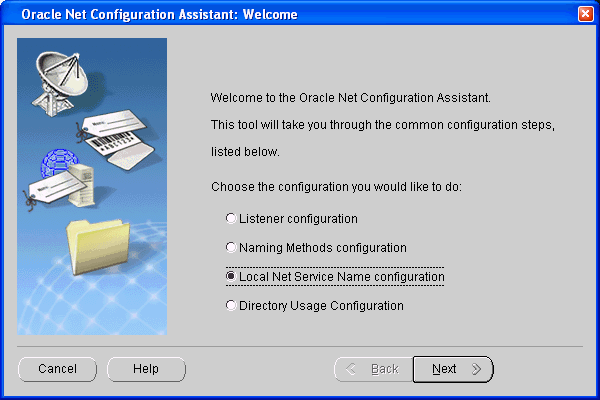Image resolution: width=600 pixels, height=400 pixels.
Task: Click the welcome message text line
Action: [x=350, y=98]
